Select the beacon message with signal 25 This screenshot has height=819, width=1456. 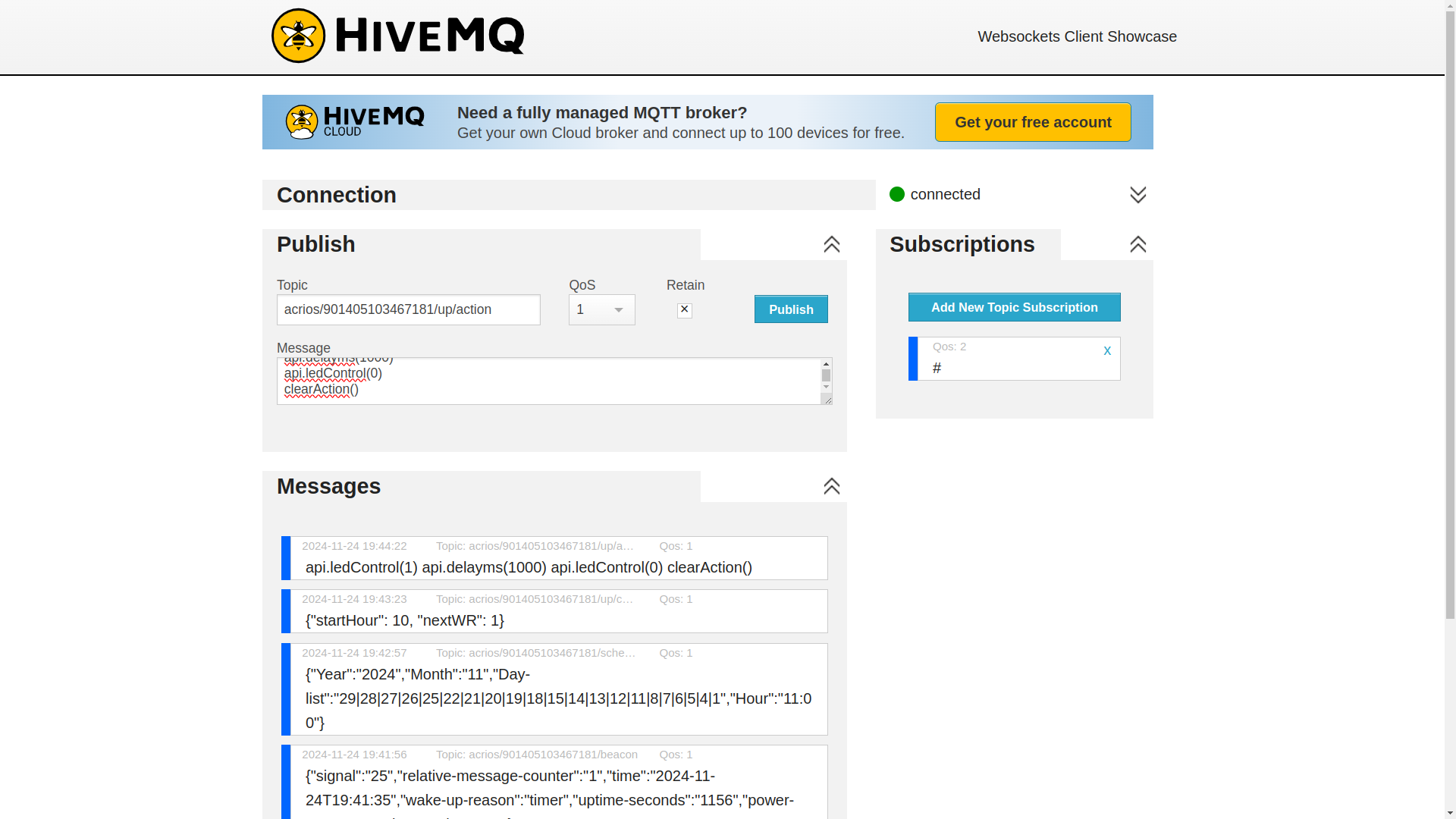pos(554,782)
